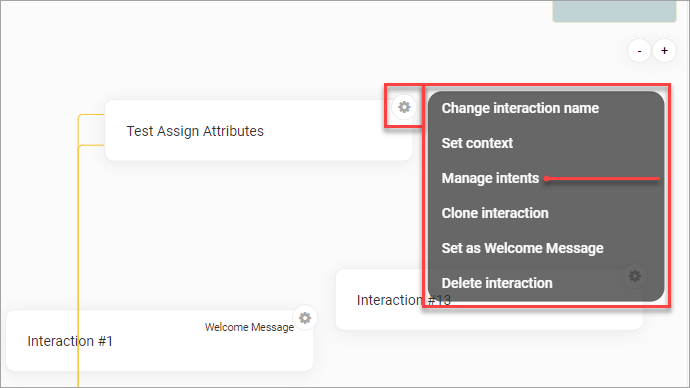Click the red callout line beside Manage intents
The width and height of the screenshot is (690, 388).
(602, 179)
